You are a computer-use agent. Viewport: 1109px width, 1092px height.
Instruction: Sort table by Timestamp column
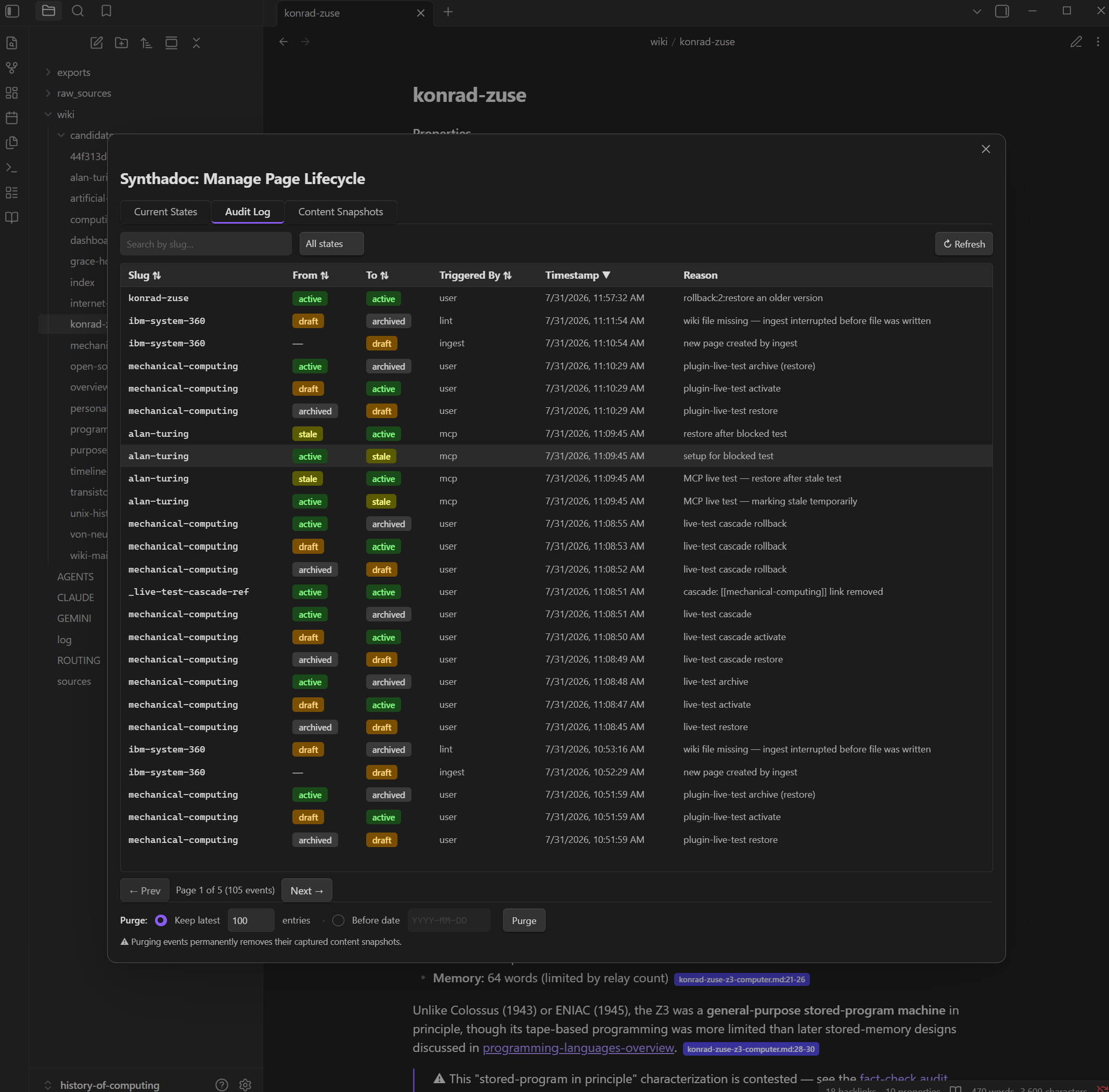[x=577, y=275]
